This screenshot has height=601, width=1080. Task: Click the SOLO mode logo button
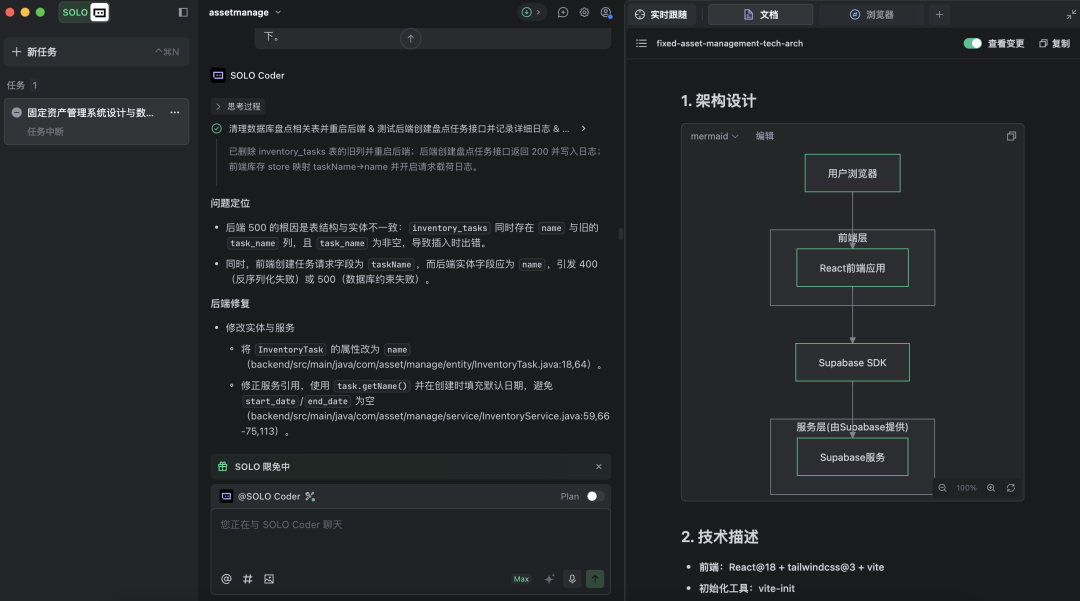point(84,12)
